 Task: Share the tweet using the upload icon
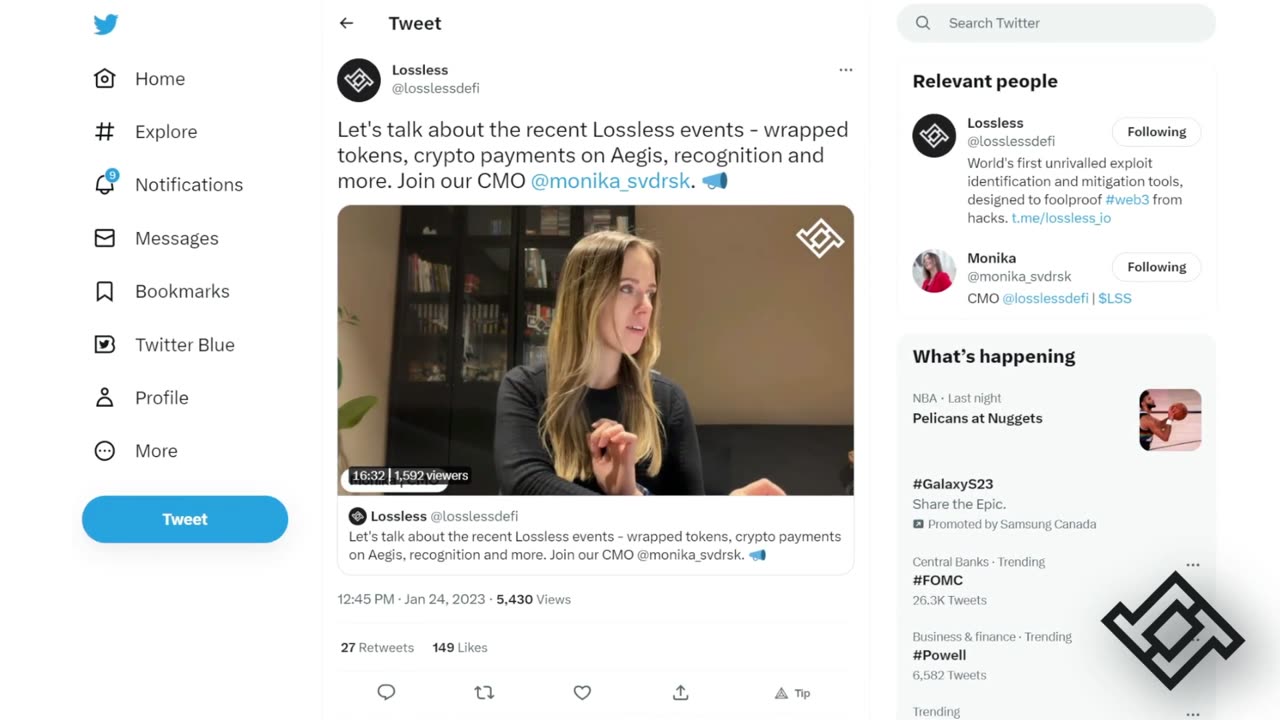tap(680, 692)
